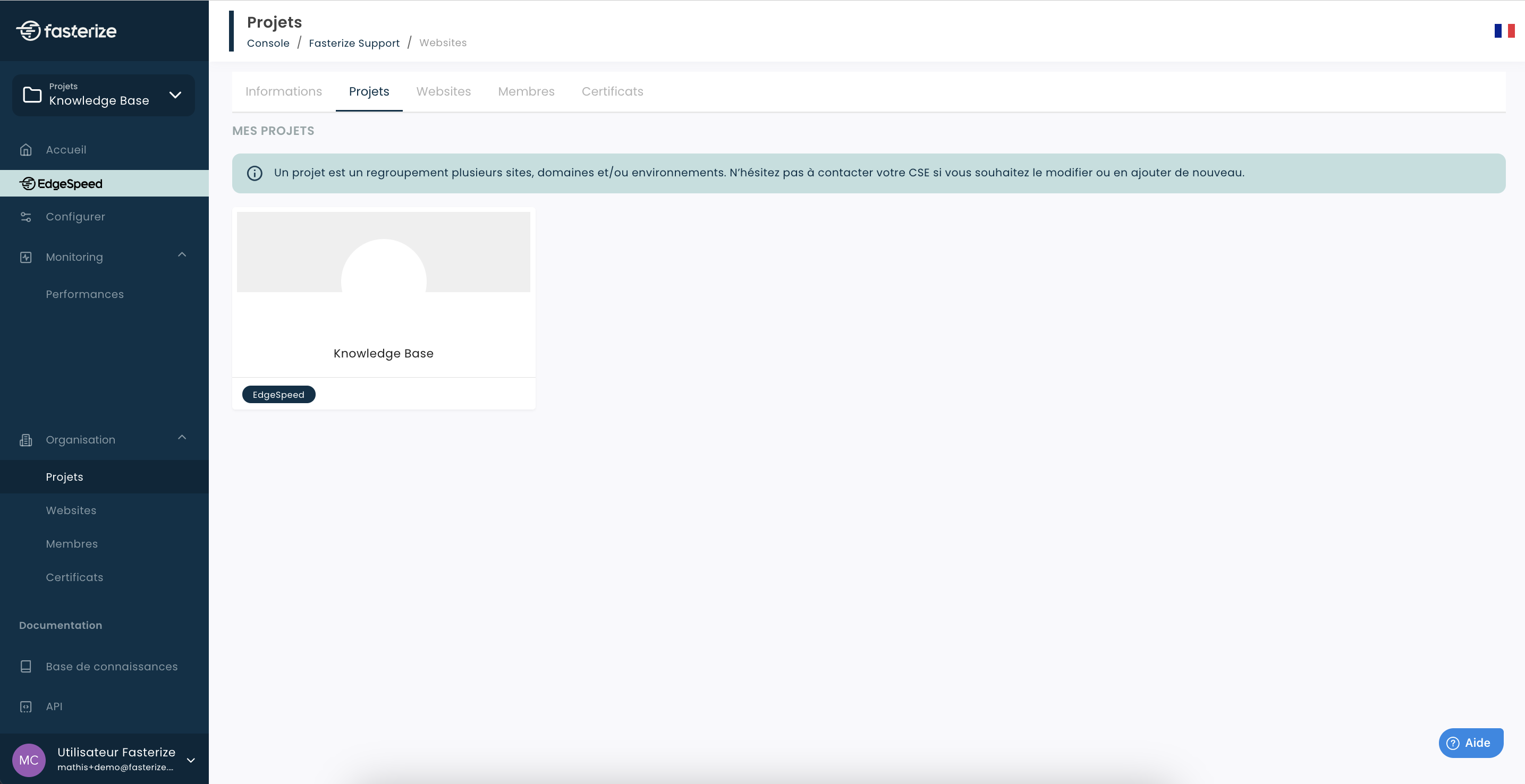Select the Monitoring icon in sidebar
1525x784 pixels.
[26, 257]
